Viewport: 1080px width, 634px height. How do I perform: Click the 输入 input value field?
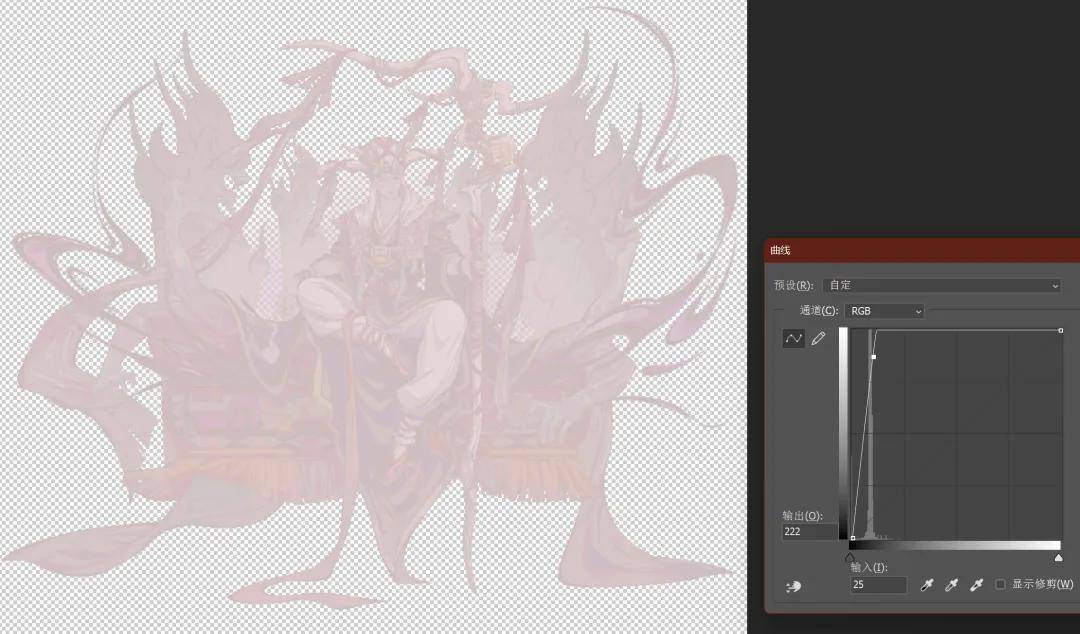pyautogui.click(x=877, y=585)
